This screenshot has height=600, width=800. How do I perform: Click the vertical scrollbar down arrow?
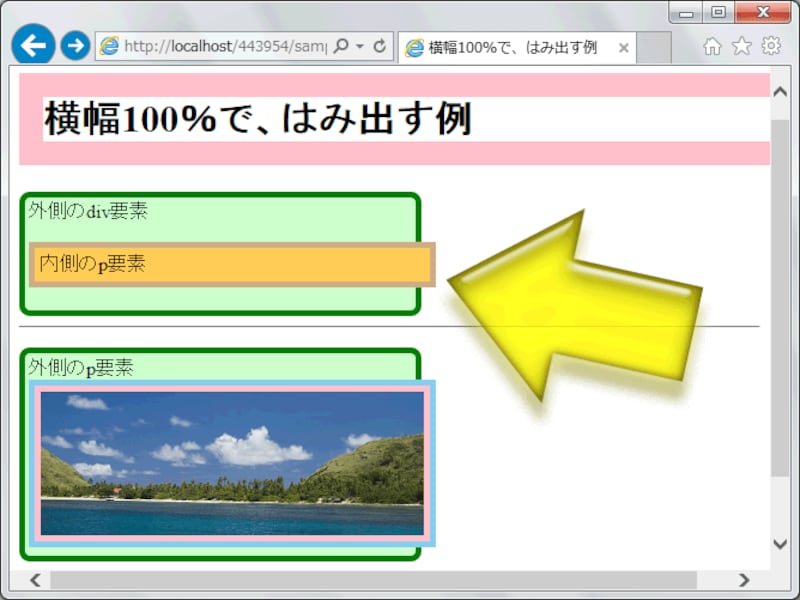pos(781,546)
